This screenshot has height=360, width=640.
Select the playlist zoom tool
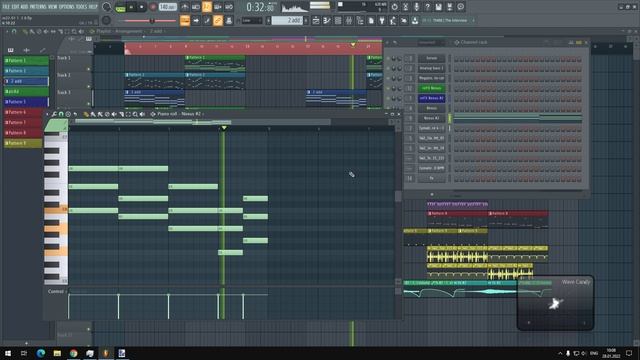(x=74, y=31)
